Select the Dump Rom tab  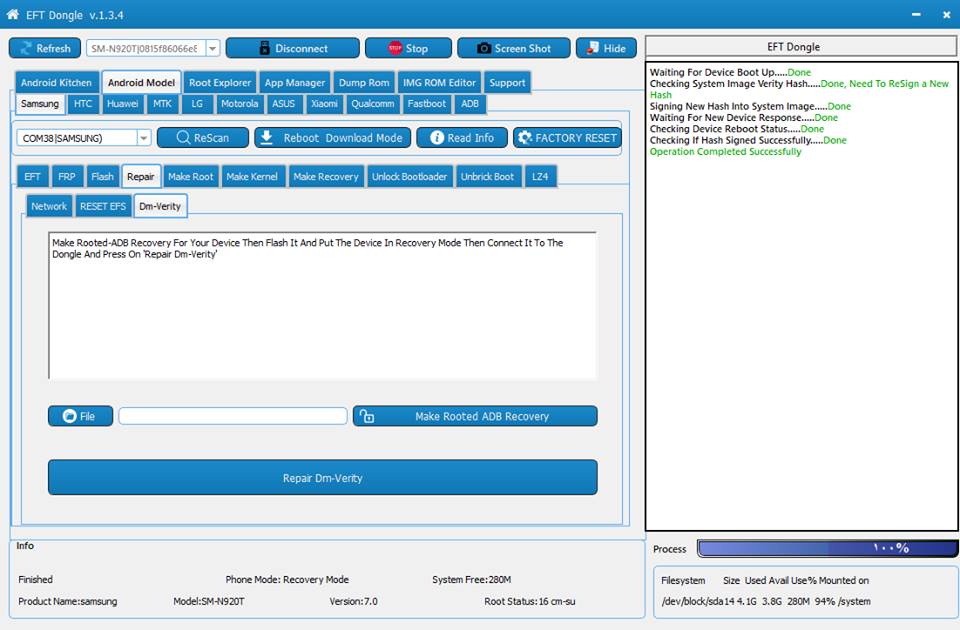pos(364,83)
